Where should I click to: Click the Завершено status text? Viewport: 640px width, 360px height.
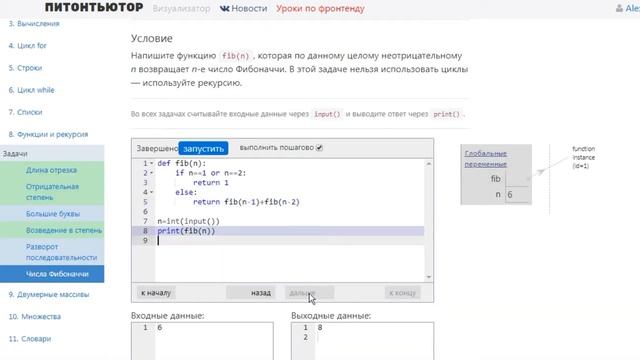tap(157, 148)
